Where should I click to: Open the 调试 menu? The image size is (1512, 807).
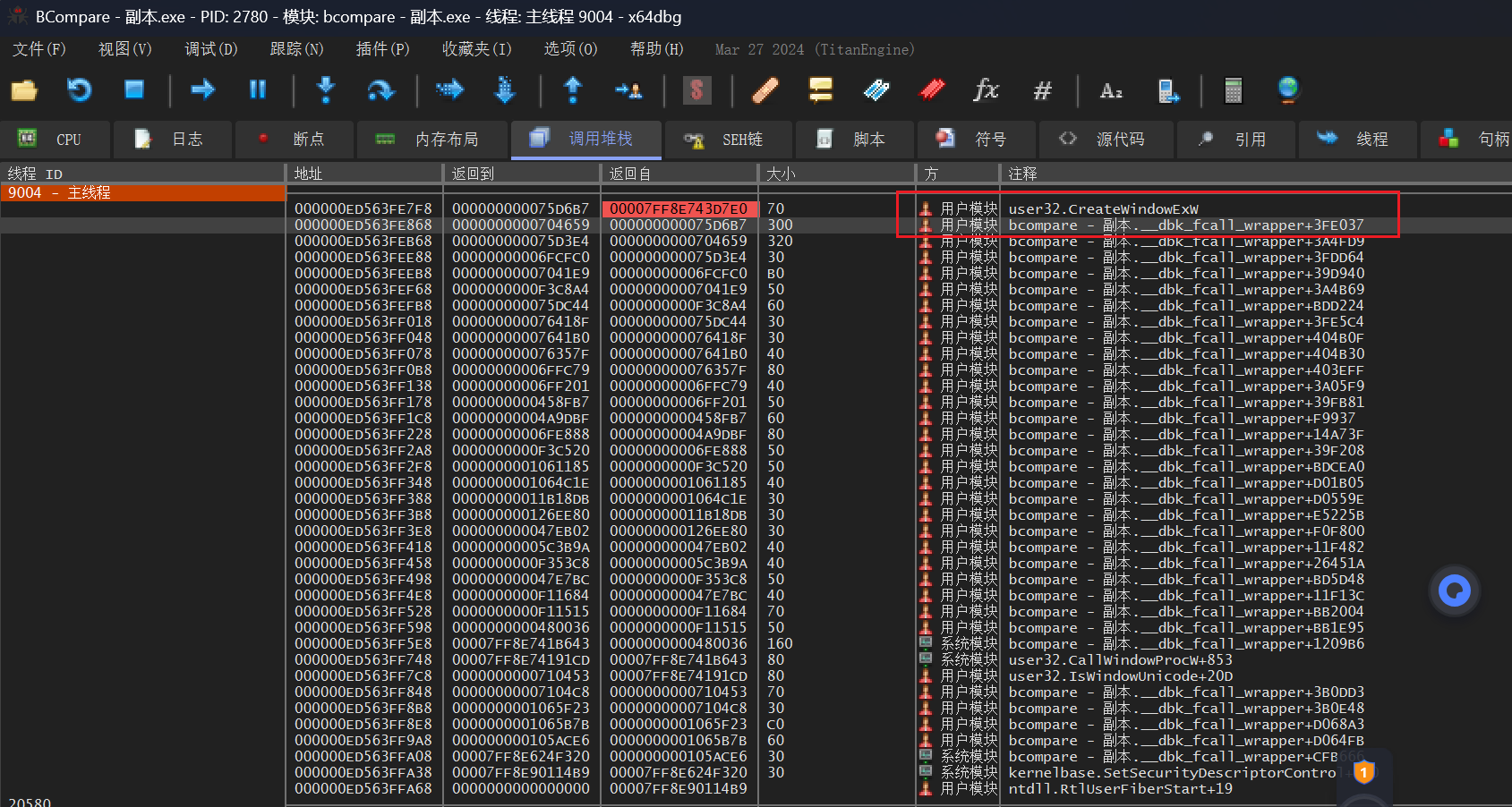(209, 49)
